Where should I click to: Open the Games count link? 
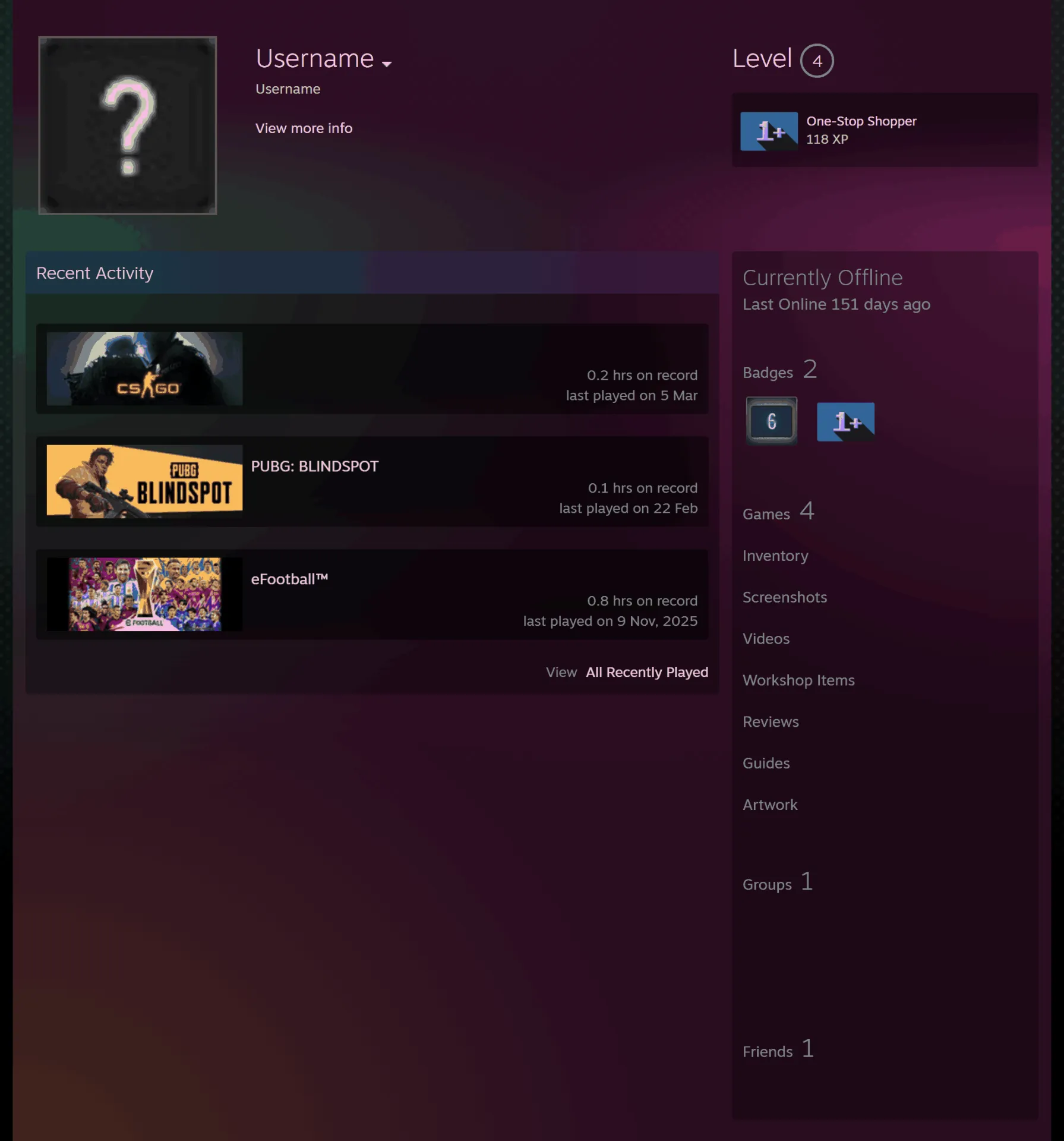click(x=778, y=512)
